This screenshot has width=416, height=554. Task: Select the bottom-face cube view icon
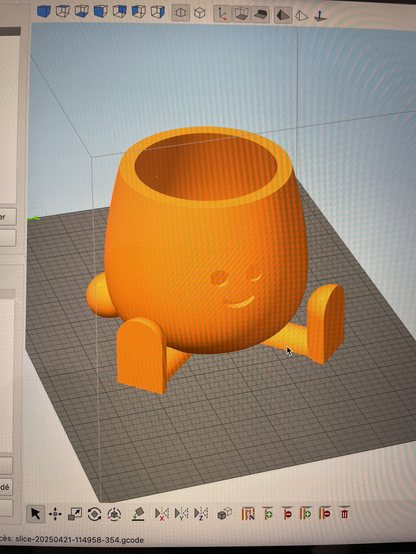[82, 12]
